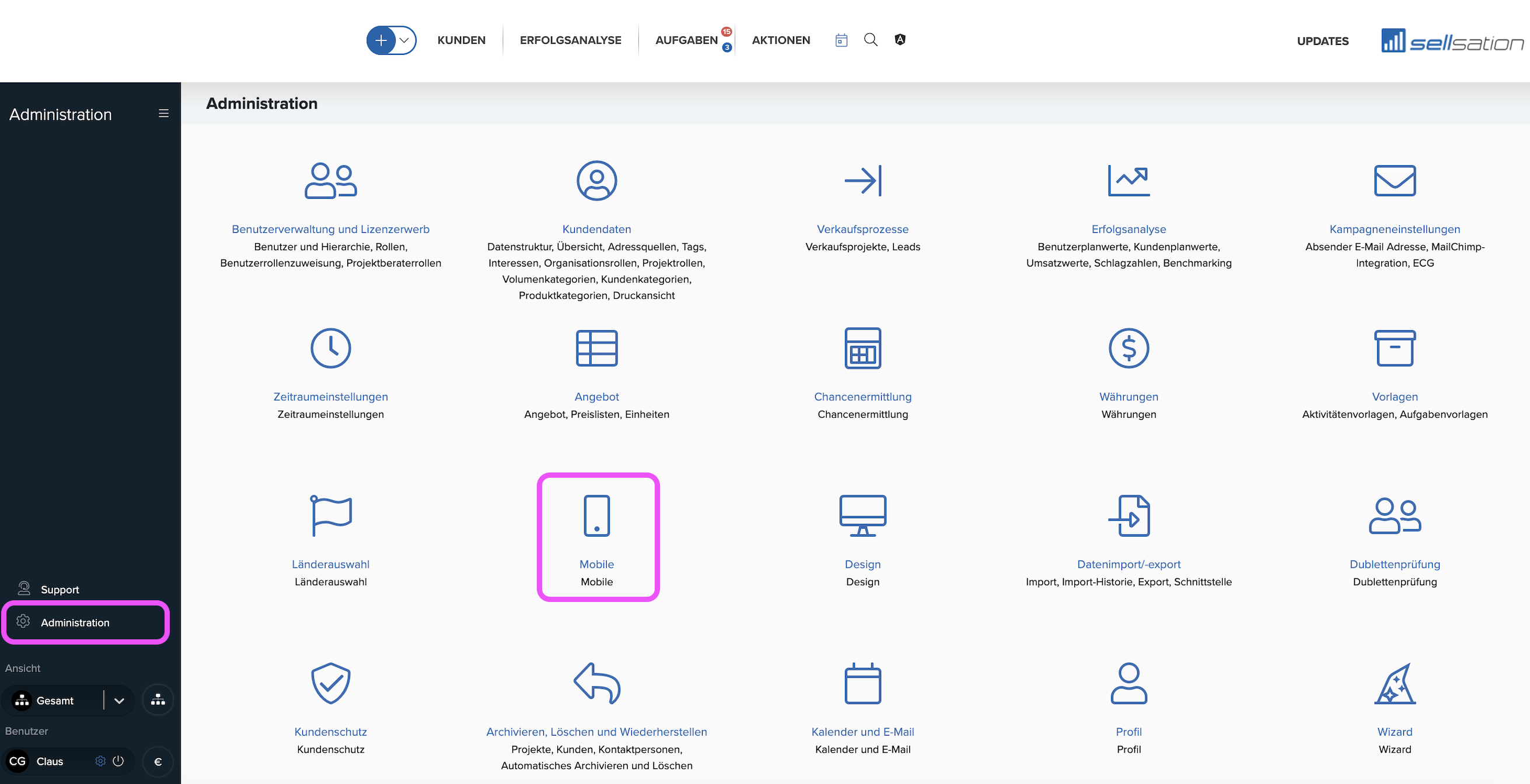1530x784 pixels.
Task: Click the Archivieren, Löschen und Wiederherstellen link
Action: tap(597, 731)
